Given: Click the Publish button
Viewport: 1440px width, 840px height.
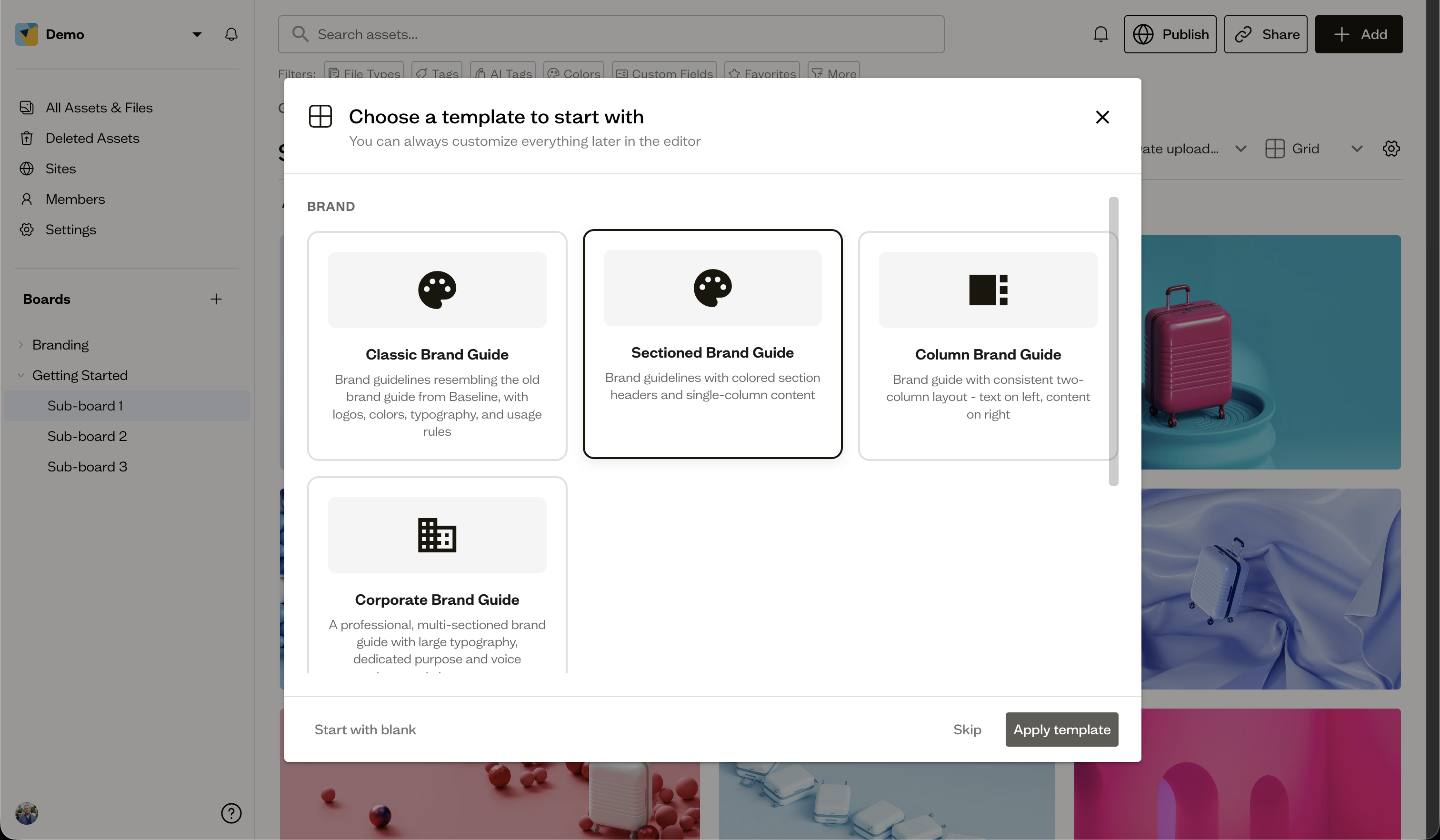Looking at the screenshot, I should [x=1170, y=34].
